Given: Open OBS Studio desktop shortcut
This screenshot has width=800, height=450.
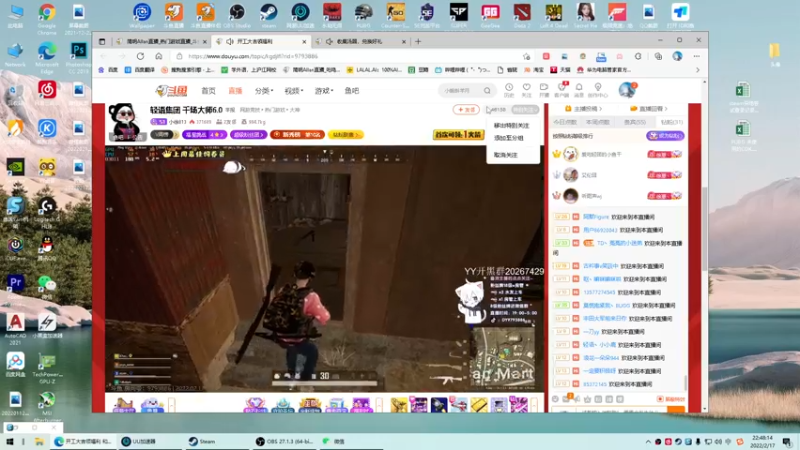Looking at the screenshot, I should tap(237, 15).
